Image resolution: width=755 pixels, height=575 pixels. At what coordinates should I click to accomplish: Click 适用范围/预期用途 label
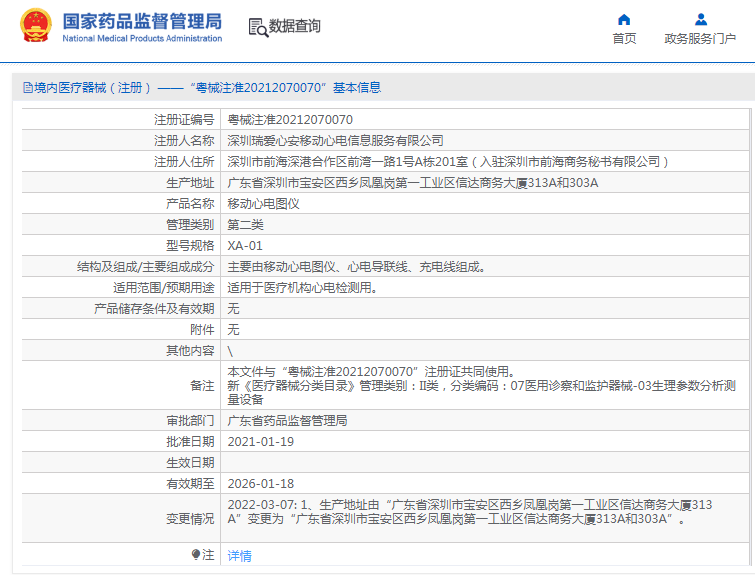click(x=164, y=288)
